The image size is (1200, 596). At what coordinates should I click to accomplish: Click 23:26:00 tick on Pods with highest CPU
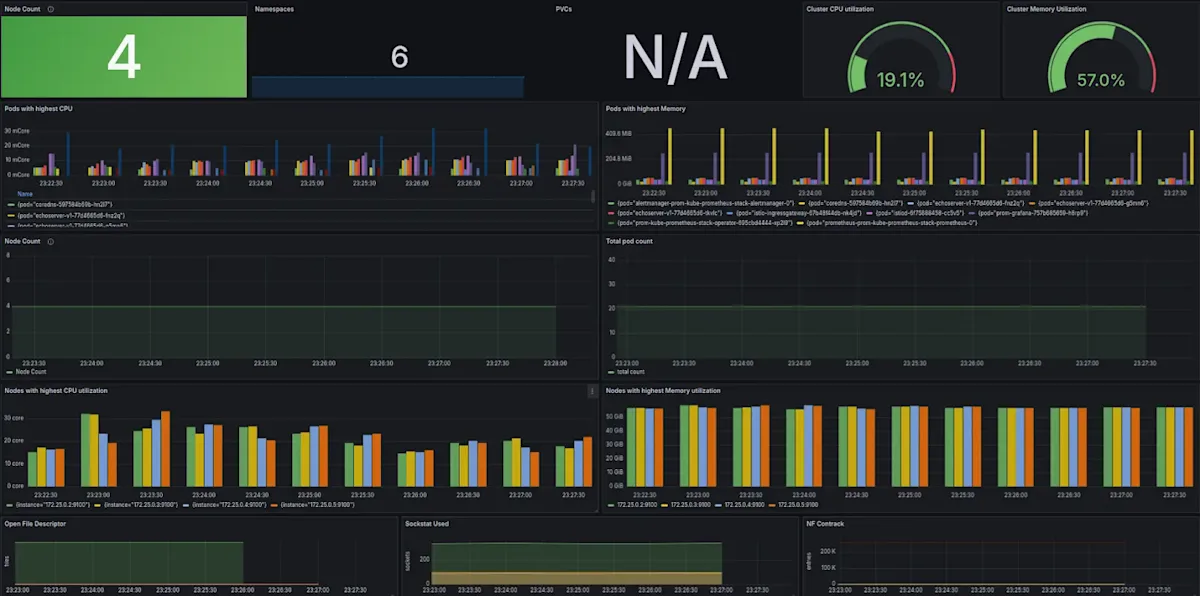pyautogui.click(x=417, y=183)
